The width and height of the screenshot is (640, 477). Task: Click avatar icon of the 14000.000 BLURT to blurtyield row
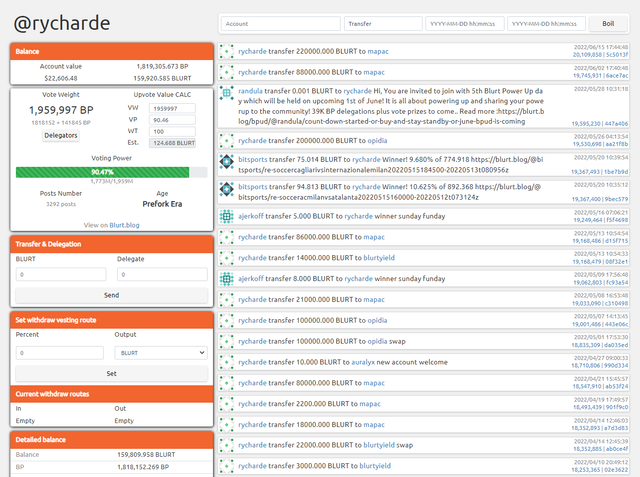(227, 258)
